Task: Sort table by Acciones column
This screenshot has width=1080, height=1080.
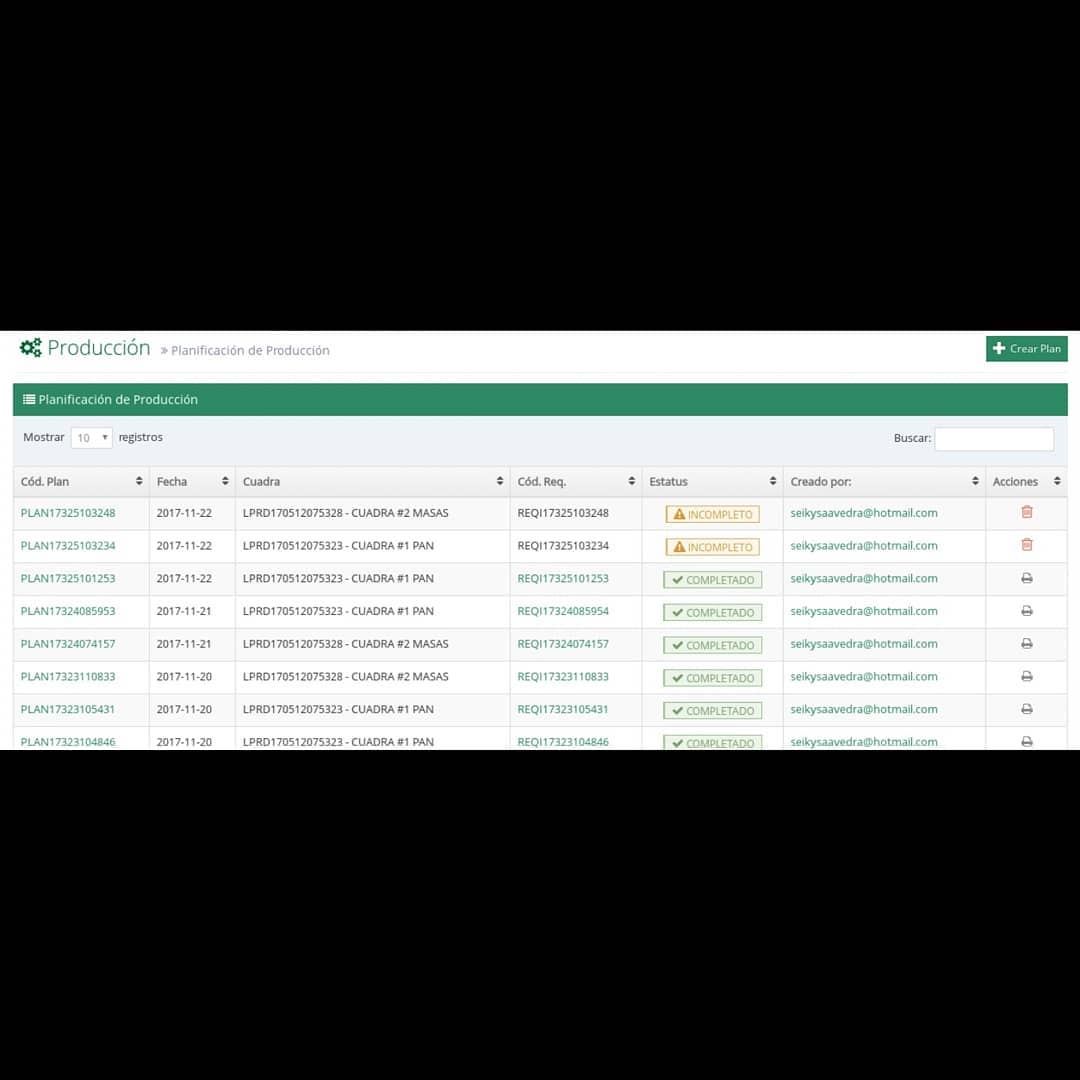Action: [1026, 481]
